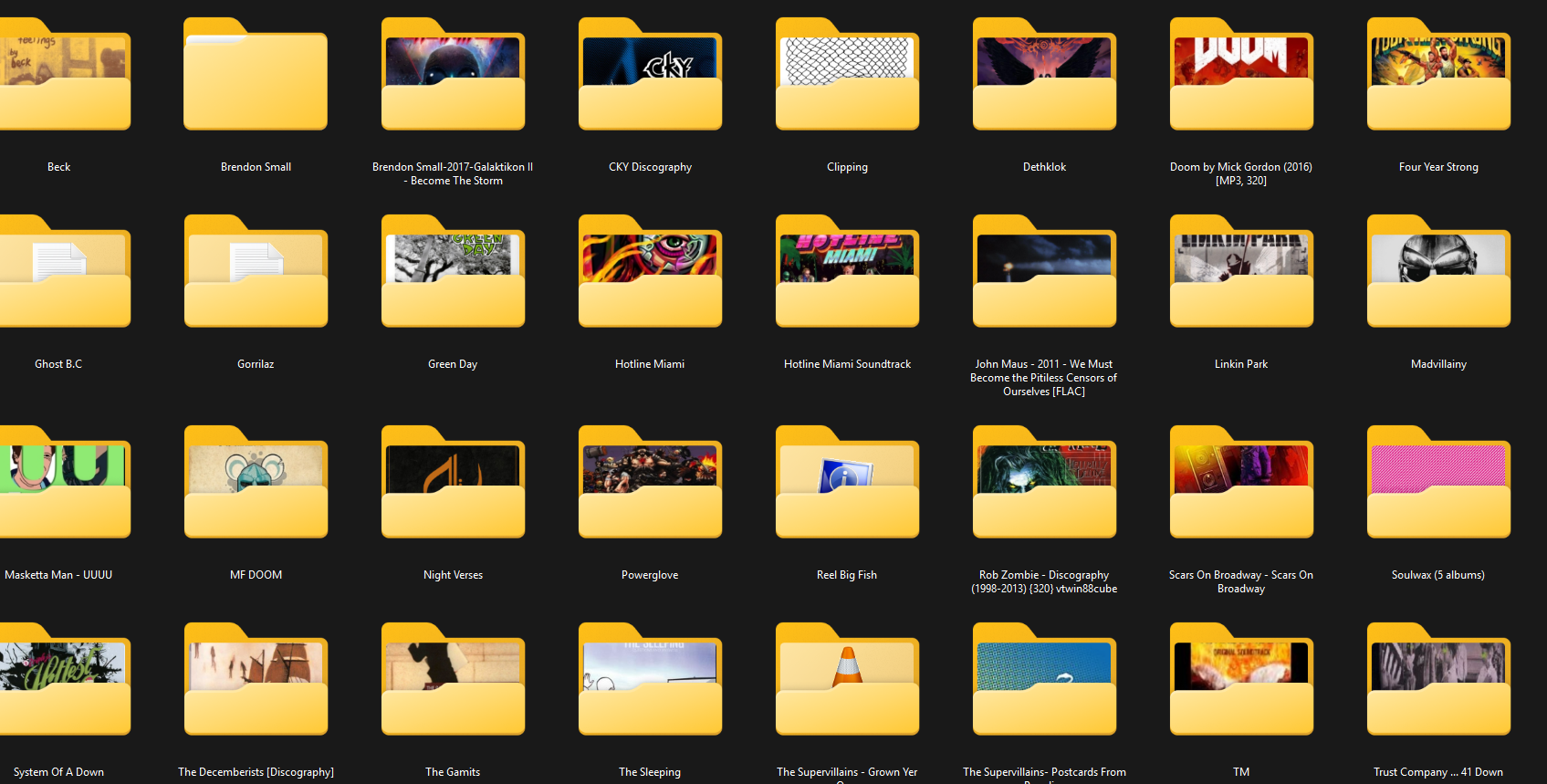The height and width of the screenshot is (784, 1547).
Task: Select the Reel Big Fish folder icon
Action: click(x=847, y=482)
